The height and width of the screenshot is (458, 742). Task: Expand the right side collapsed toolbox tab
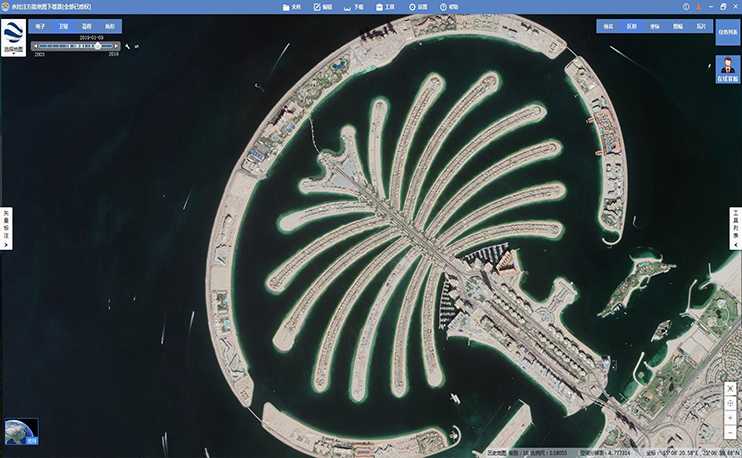click(736, 228)
